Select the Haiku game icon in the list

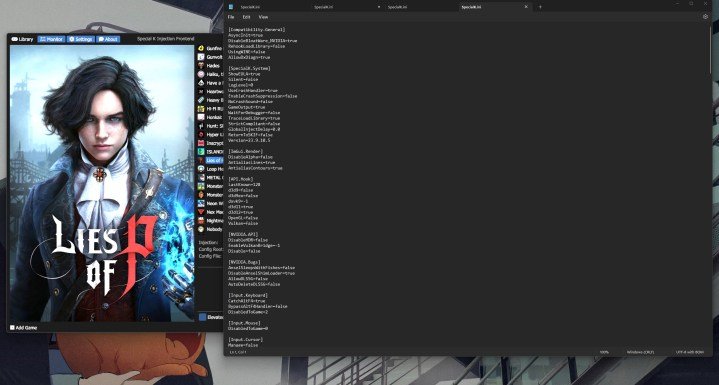coord(201,74)
